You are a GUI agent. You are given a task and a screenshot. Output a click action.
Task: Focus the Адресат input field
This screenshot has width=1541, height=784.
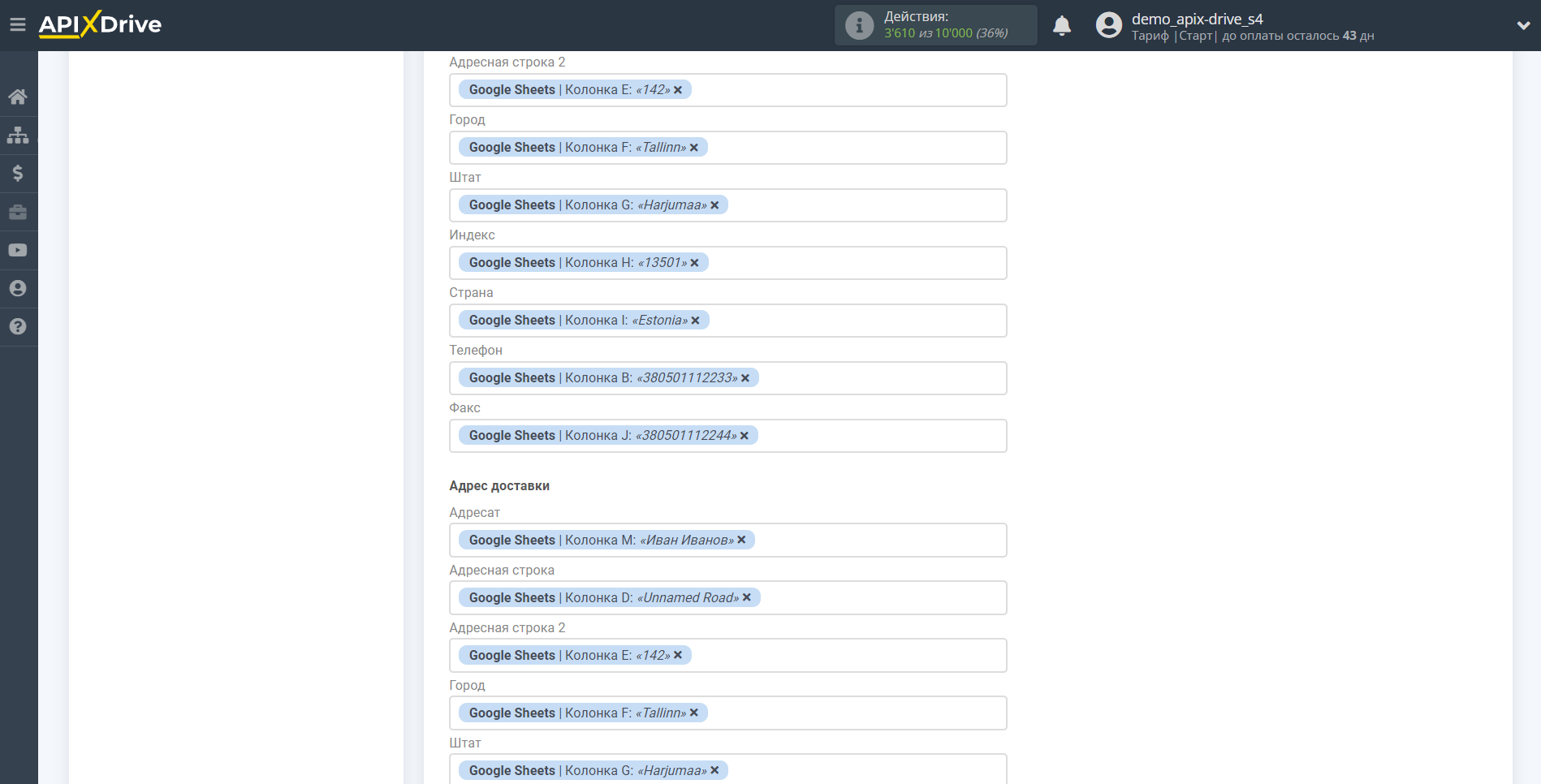pyautogui.click(x=727, y=540)
